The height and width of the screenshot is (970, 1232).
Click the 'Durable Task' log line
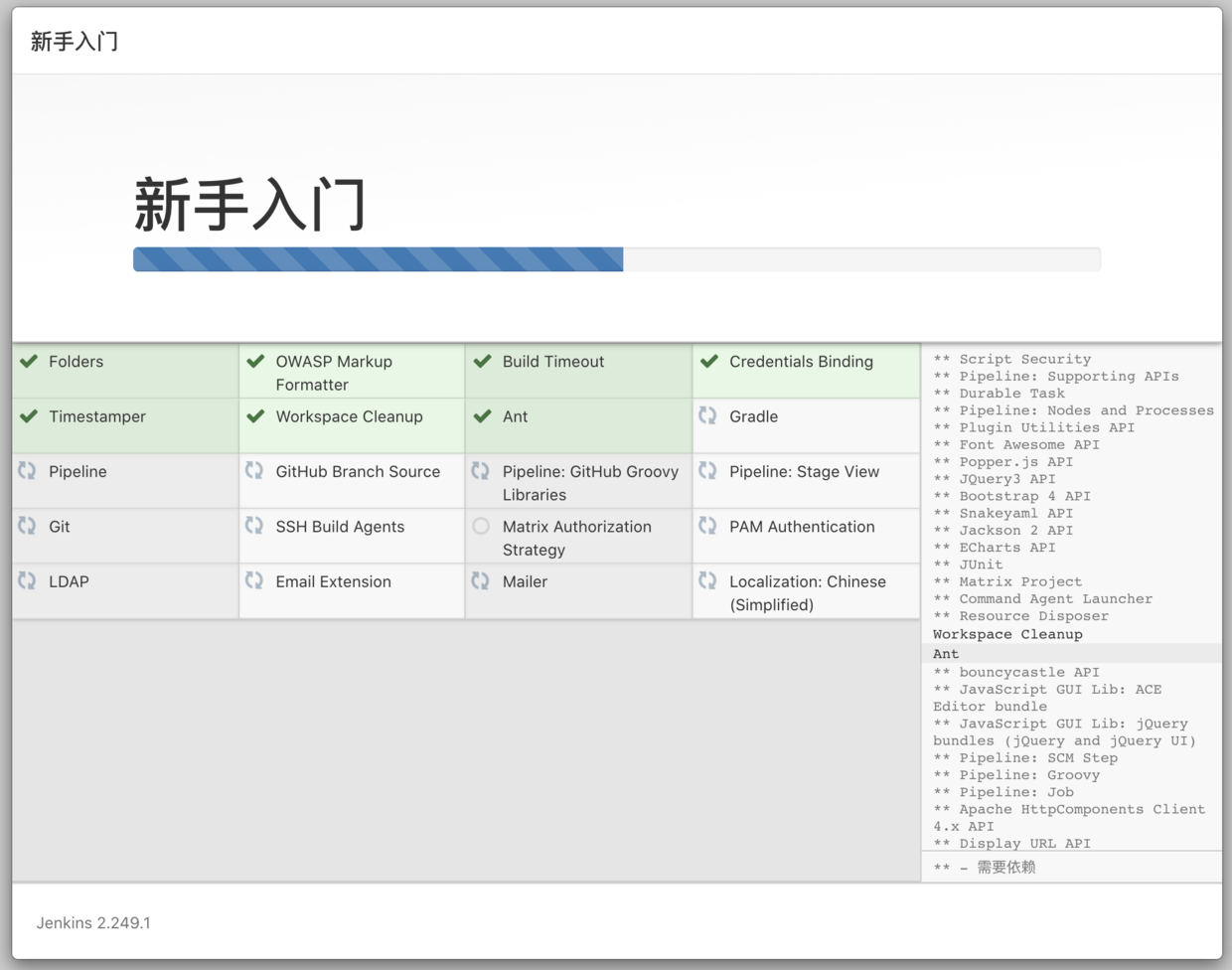click(999, 393)
